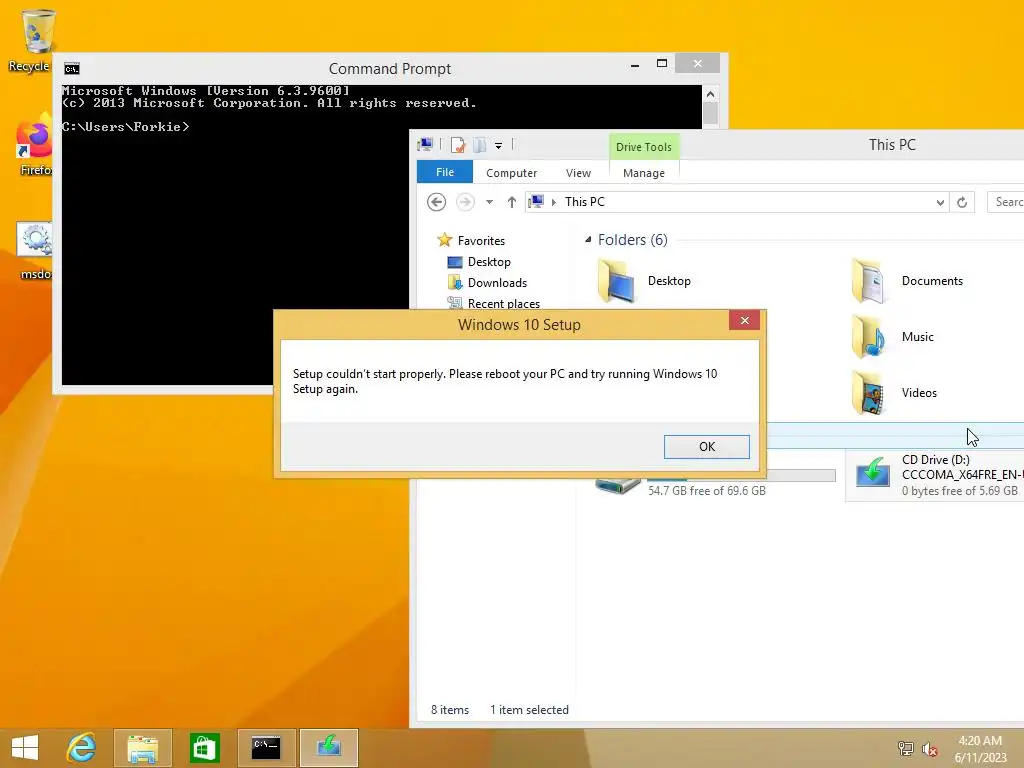This screenshot has width=1024, height=768.
Task: Open Customize Quick Access Toolbar dropdown
Action: click(x=498, y=146)
